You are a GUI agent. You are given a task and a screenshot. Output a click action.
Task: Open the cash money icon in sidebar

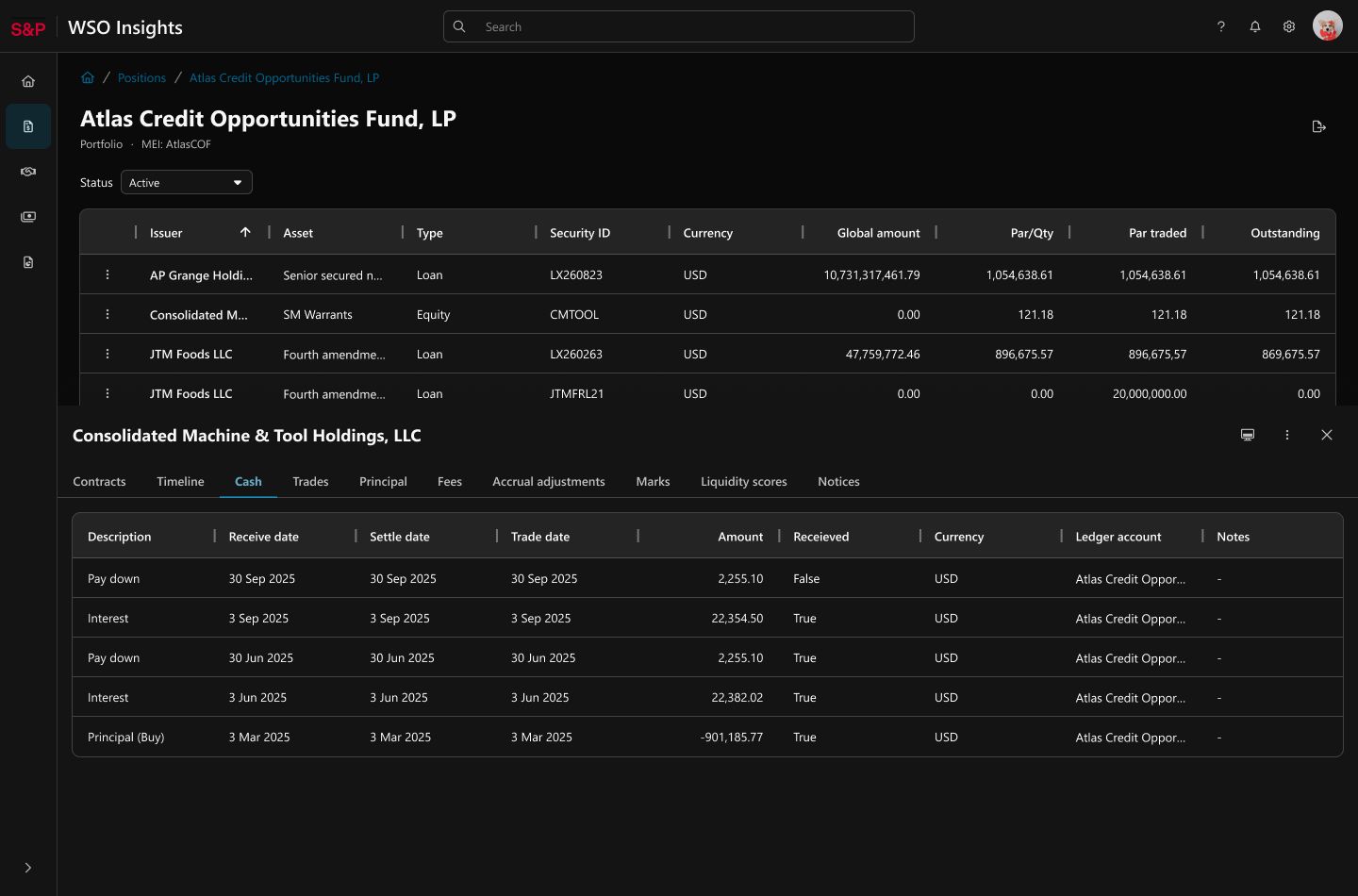click(x=28, y=217)
